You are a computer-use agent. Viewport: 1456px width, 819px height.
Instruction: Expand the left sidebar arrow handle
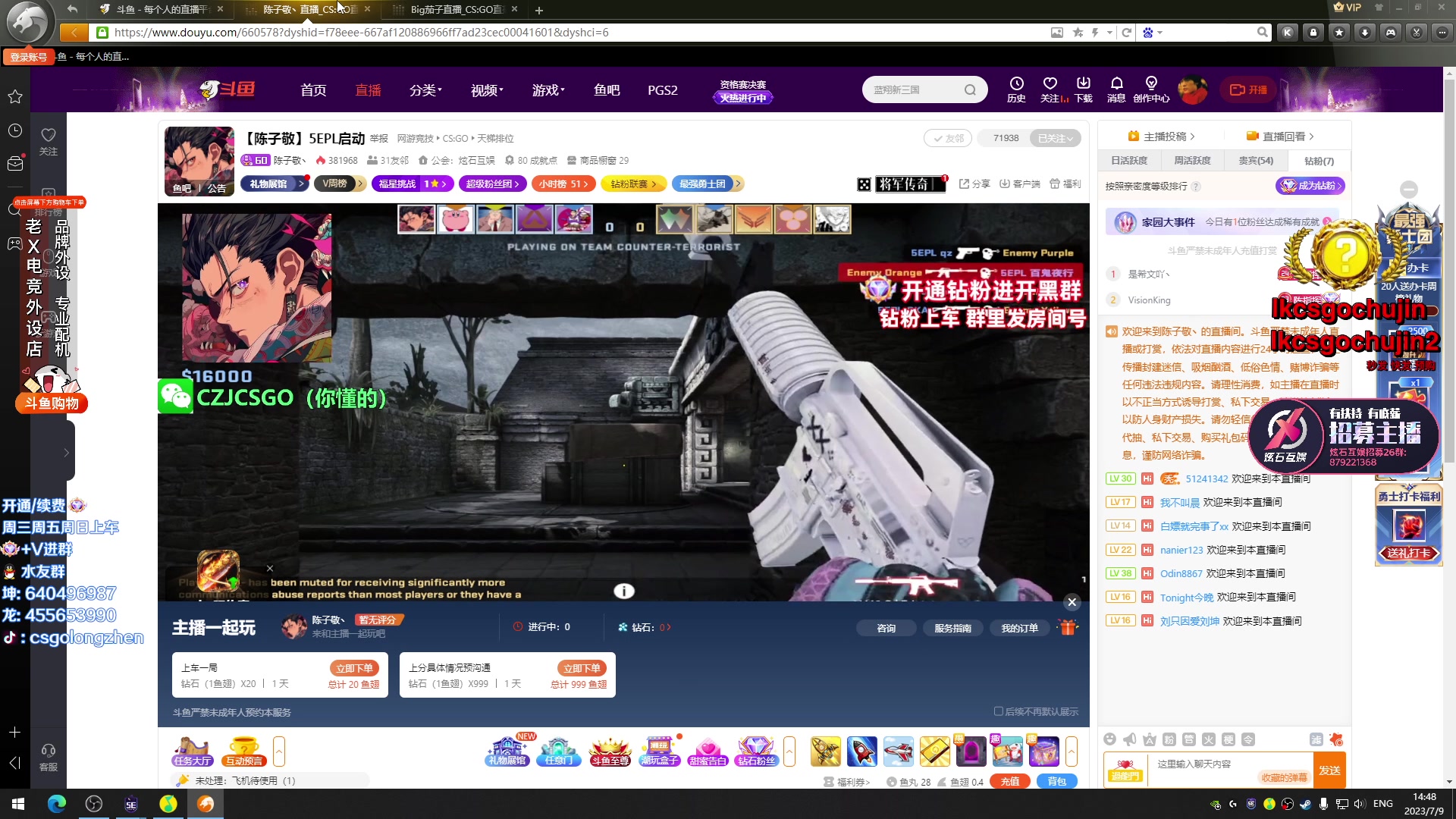click(x=67, y=452)
